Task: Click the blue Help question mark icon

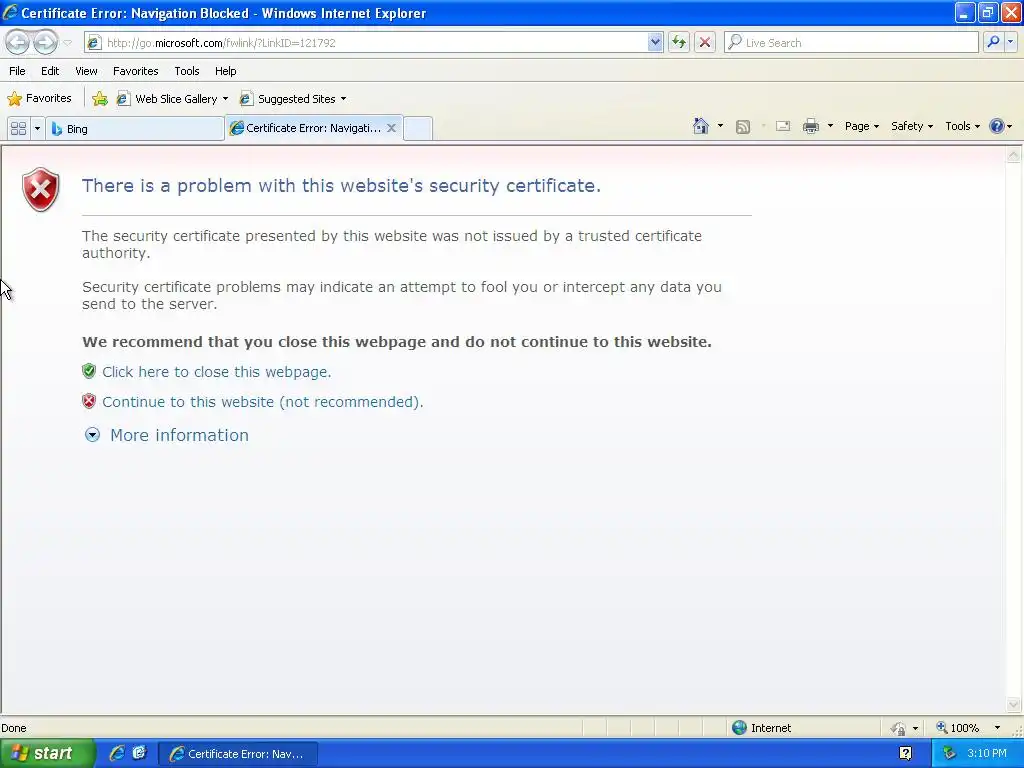Action: pos(997,126)
